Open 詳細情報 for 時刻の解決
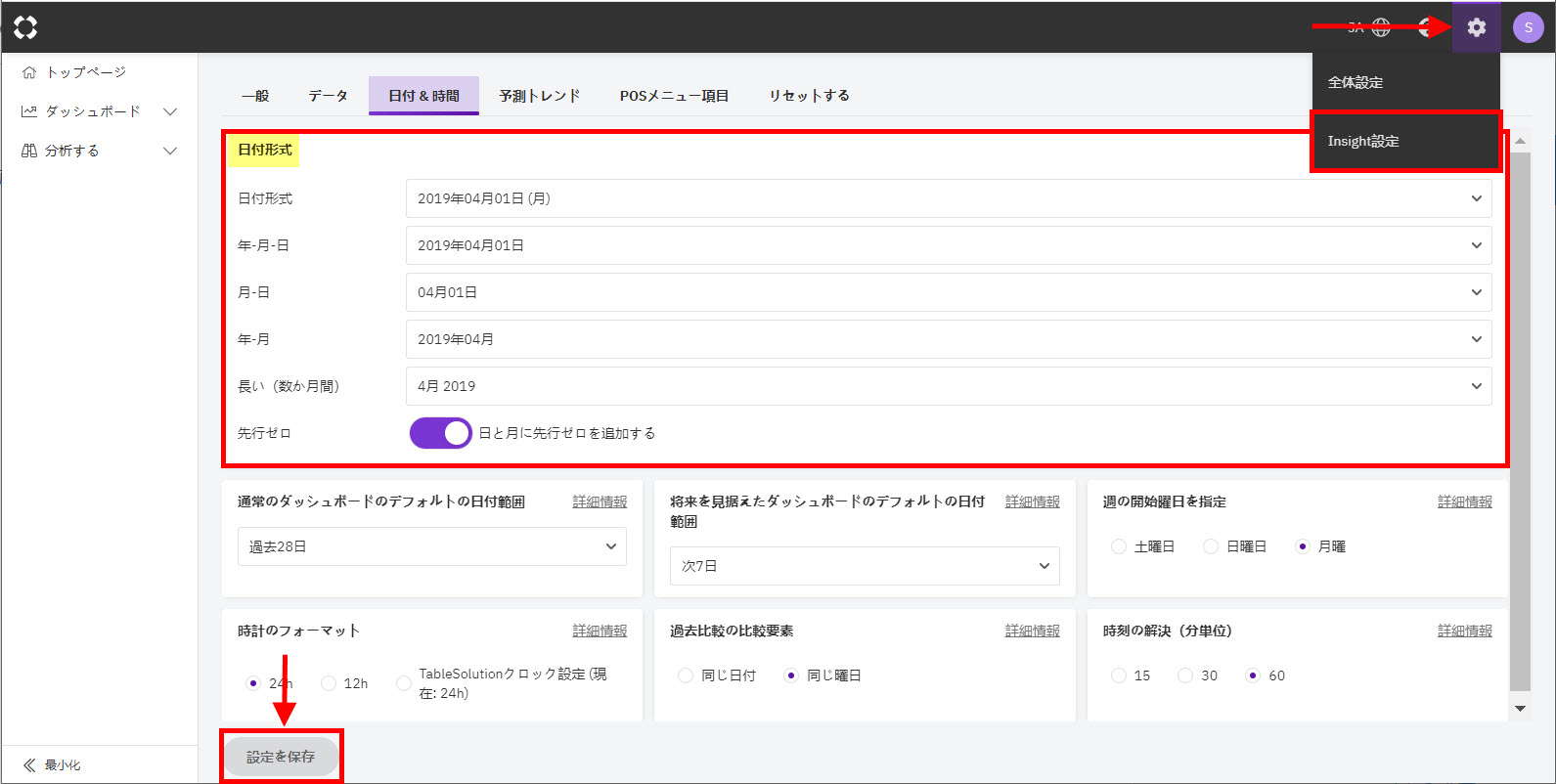The width and height of the screenshot is (1556, 784). point(1465,631)
